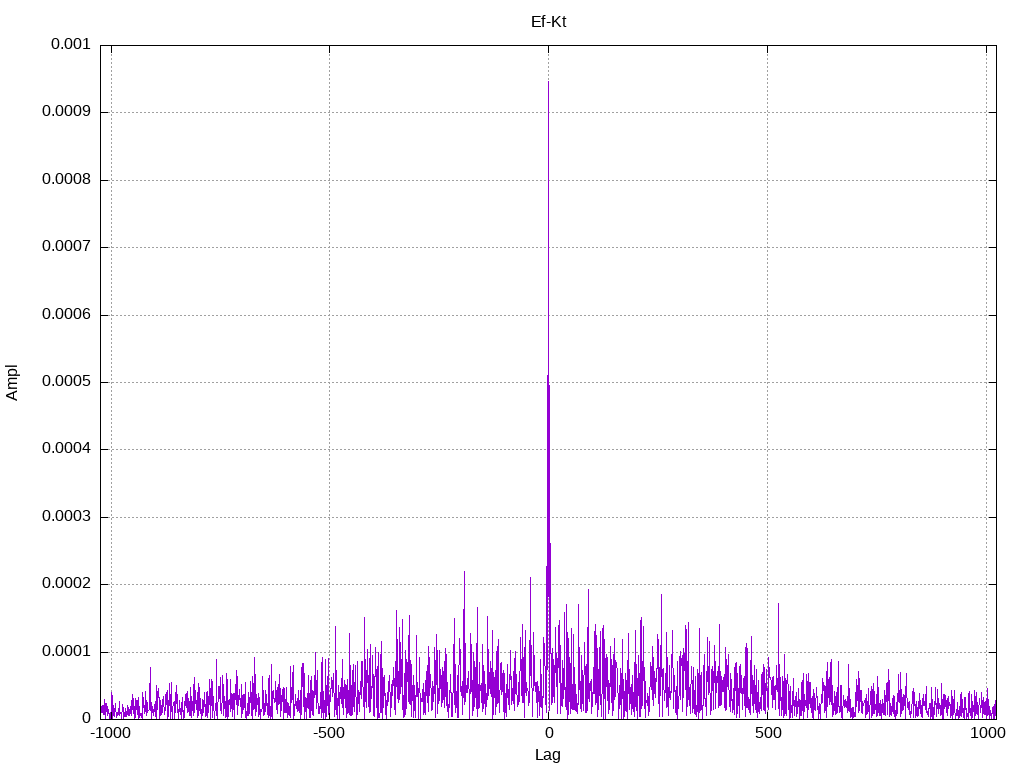1024x768 pixels.
Task: Click the 0.0007 y-axis tick label
Action: 66,247
